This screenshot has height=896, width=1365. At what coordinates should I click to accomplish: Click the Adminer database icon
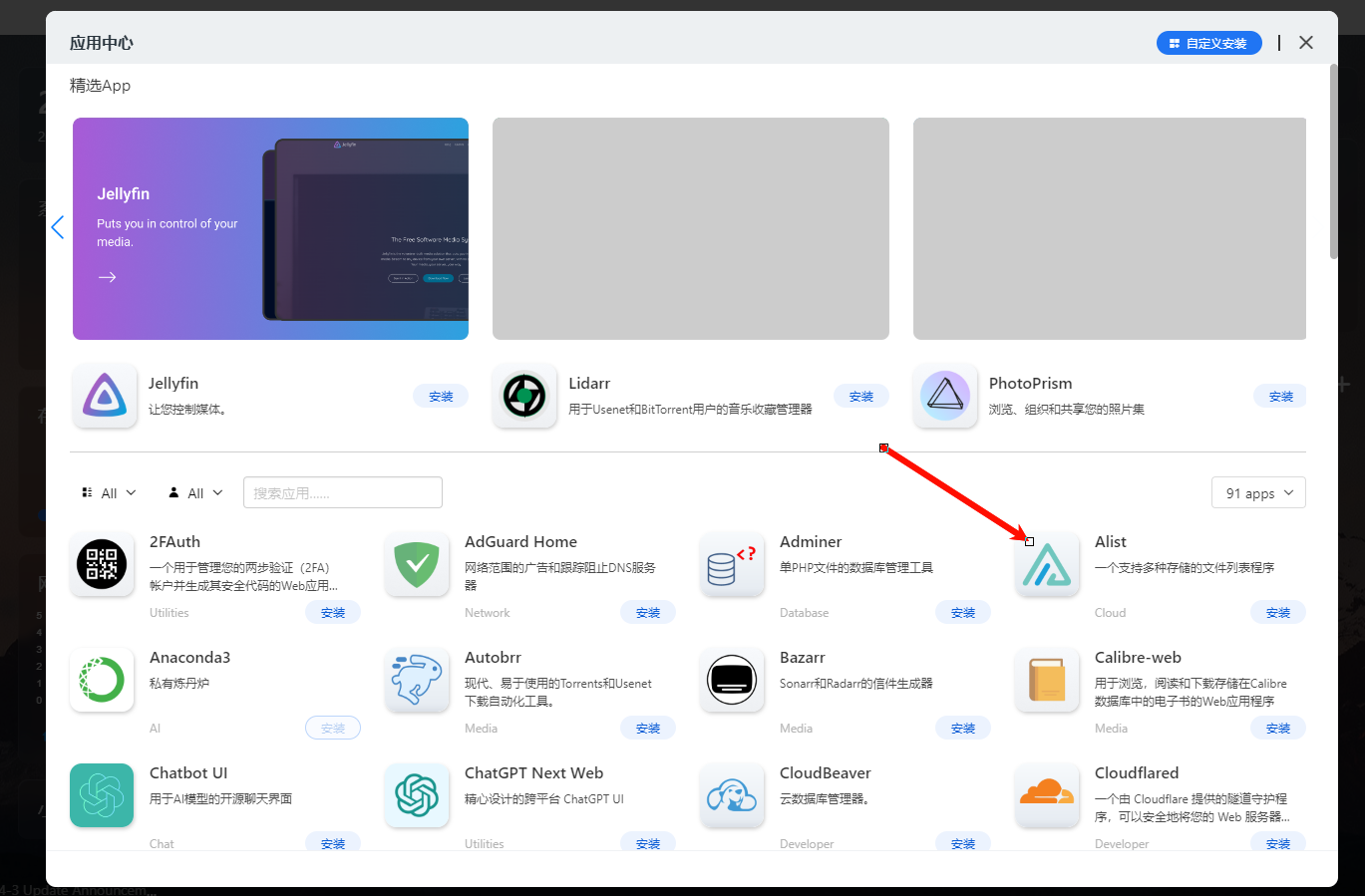tap(732, 564)
